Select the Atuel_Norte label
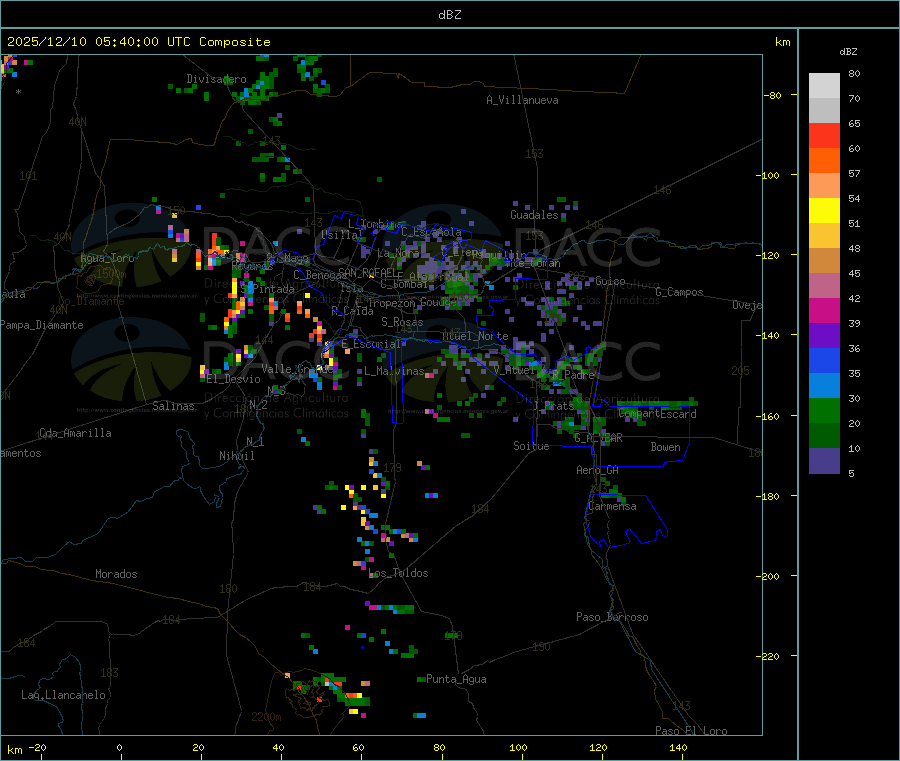The height and width of the screenshot is (761, 900). point(475,336)
